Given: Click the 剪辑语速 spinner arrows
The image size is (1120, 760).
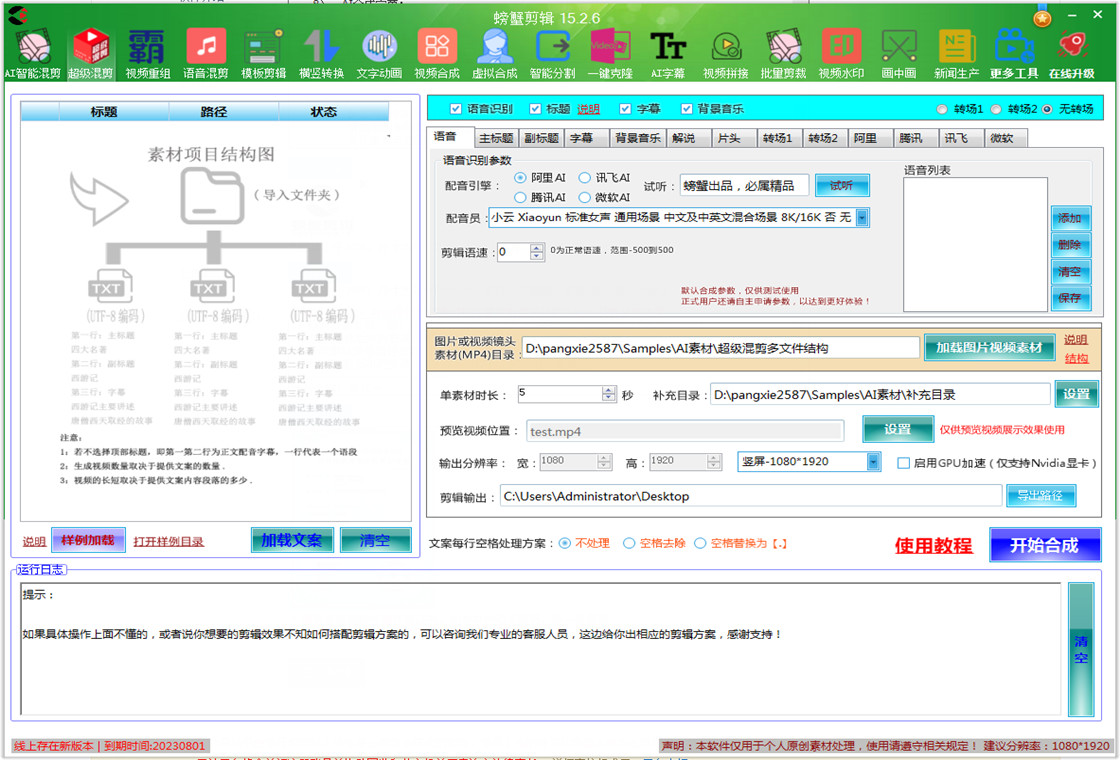Looking at the screenshot, I should tap(536, 251).
